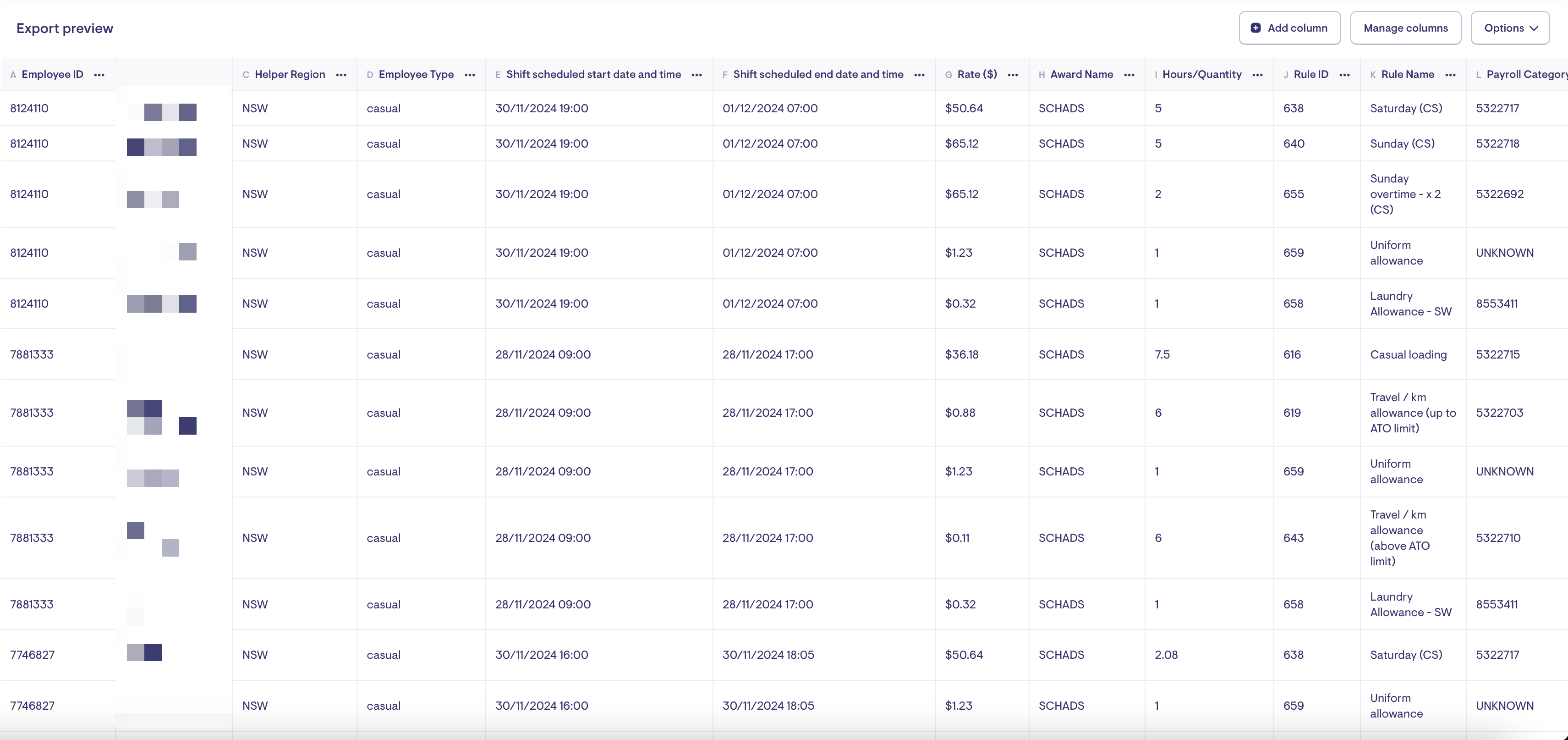Image resolution: width=1568 pixels, height=740 pixels.
Task: Select the $0.88 rate cell
Action: pyautogui.click(x=960, y=413)
